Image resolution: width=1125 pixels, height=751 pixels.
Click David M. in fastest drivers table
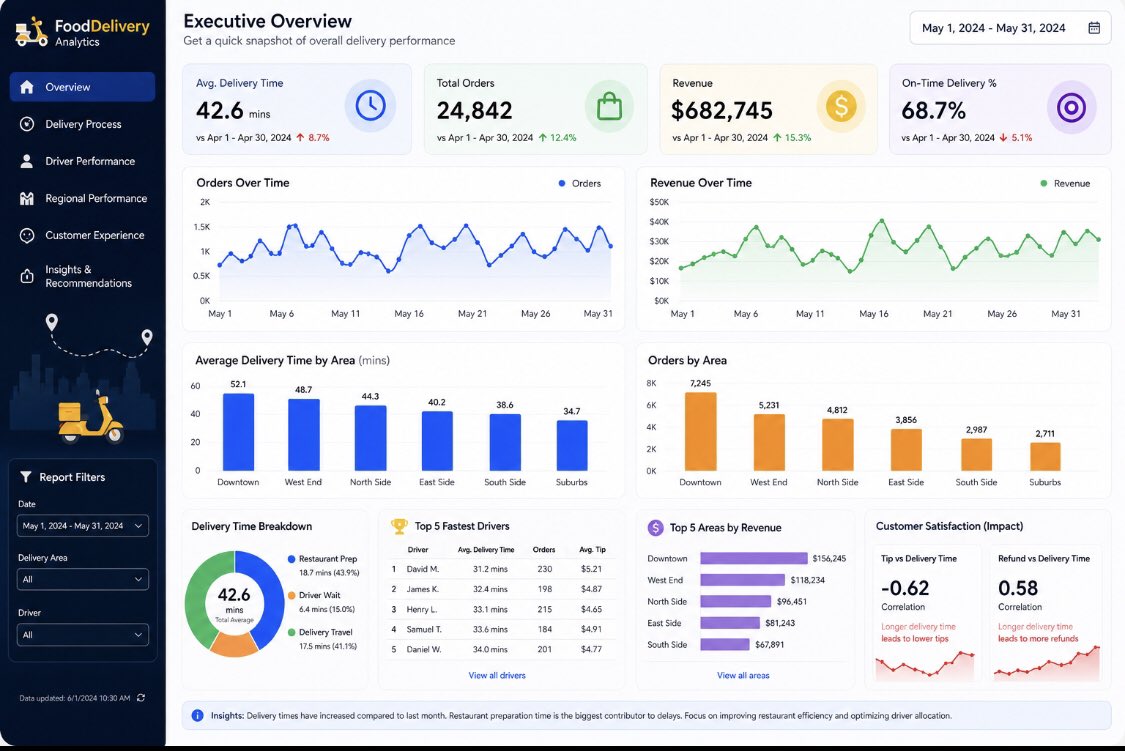click(x=423, y=569)
